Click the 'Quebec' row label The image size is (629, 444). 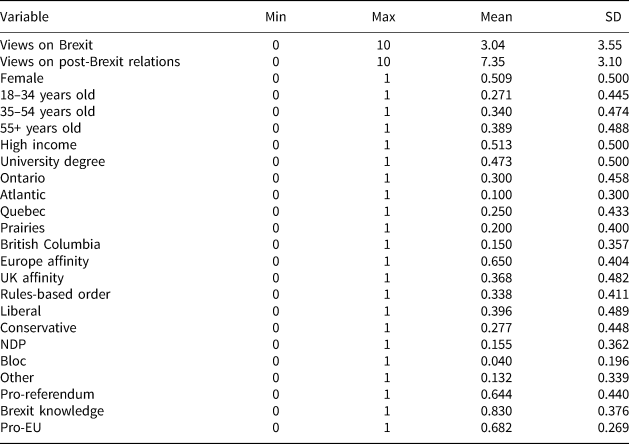[x=23, y=211]
